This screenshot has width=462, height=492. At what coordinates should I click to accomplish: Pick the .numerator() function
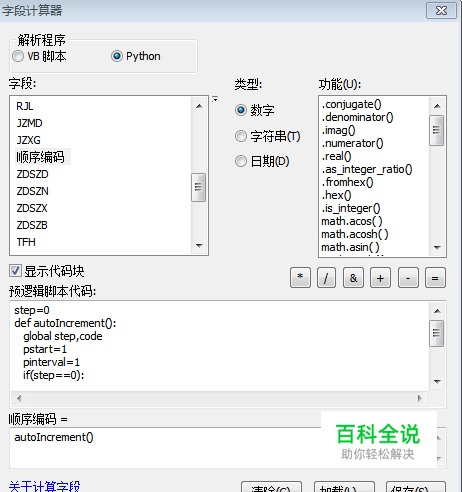[x=353, y=143]
